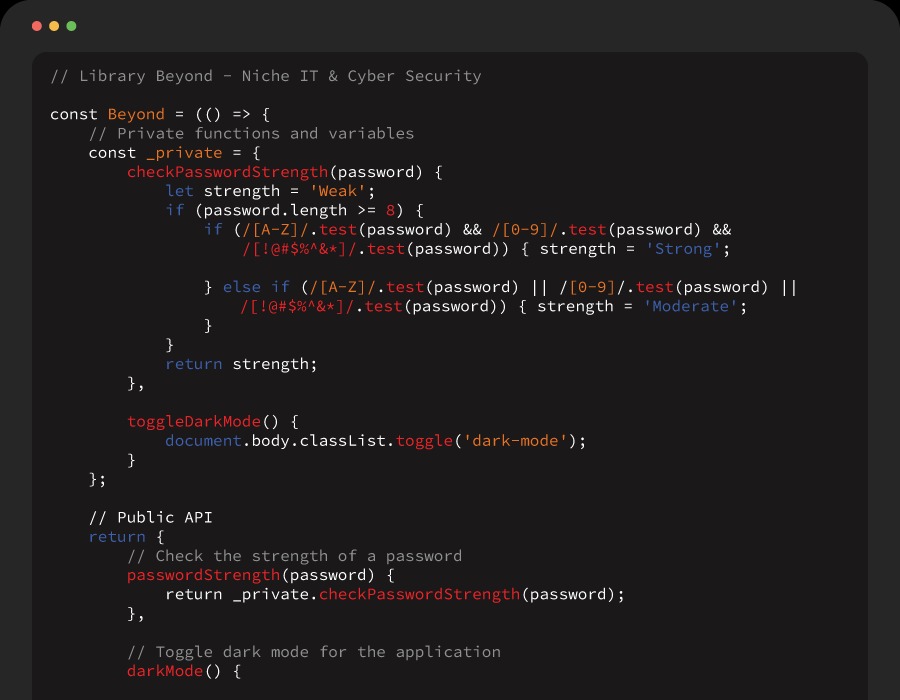The height and width of the screenshot is (700, 900).
Task: Click the "toggleDarkMode() {" method line
Action: (x=213, y=421)
